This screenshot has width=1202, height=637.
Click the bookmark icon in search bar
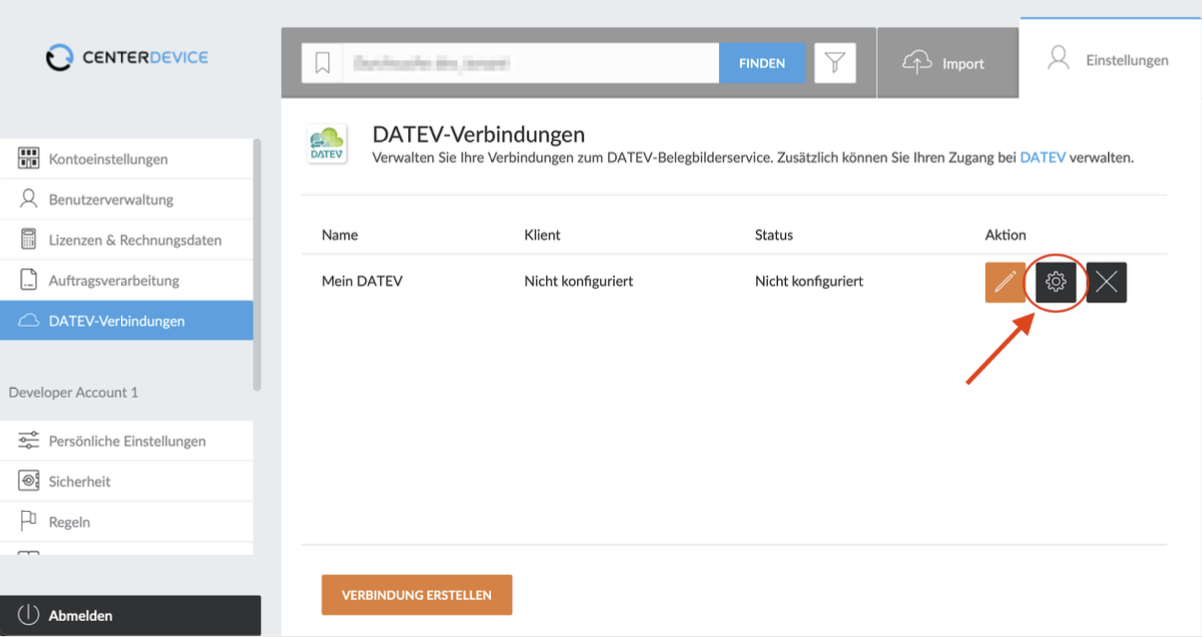[x=322, y=63]
